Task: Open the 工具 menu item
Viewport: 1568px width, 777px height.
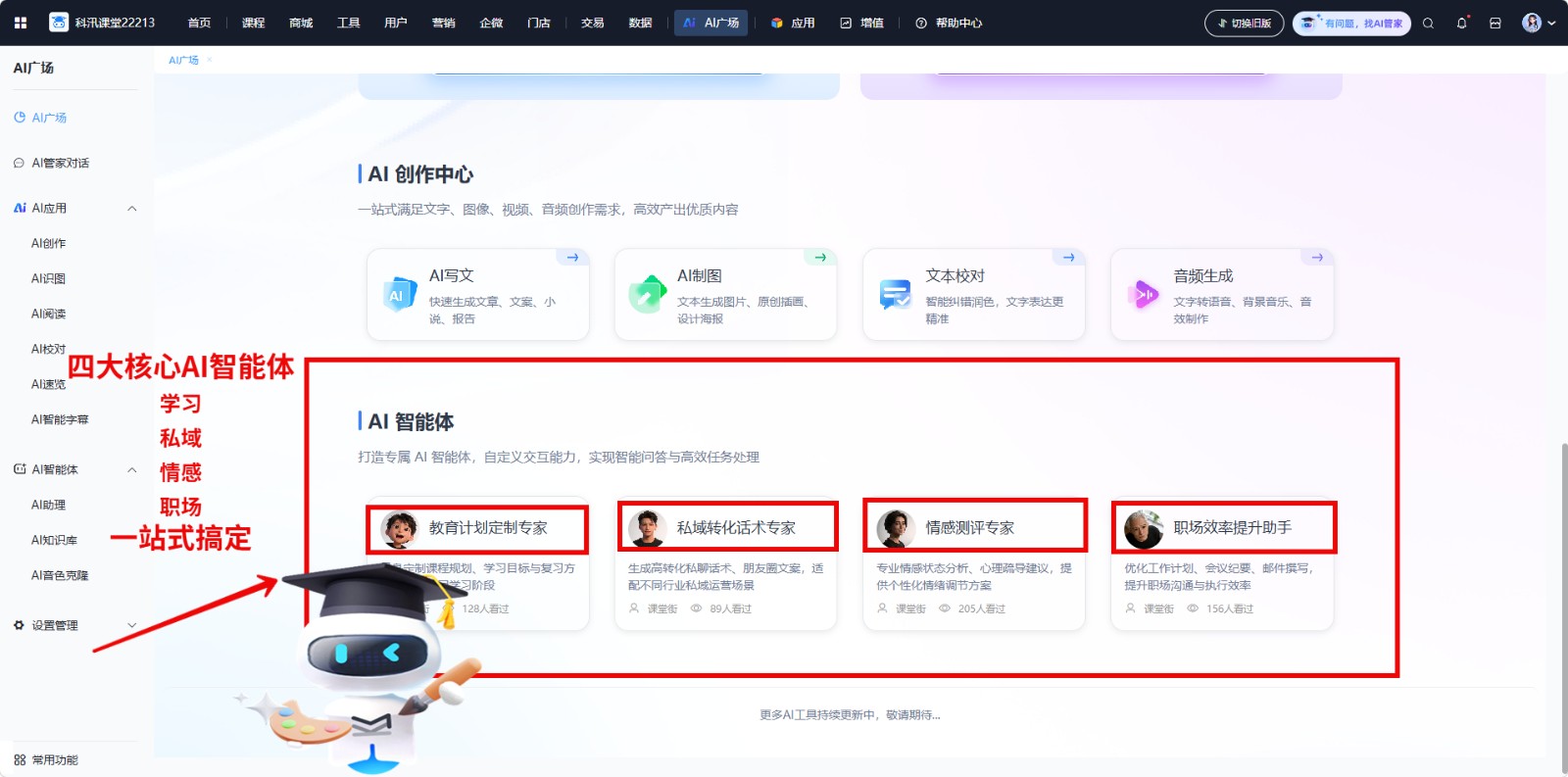Action: click(349, 23)
